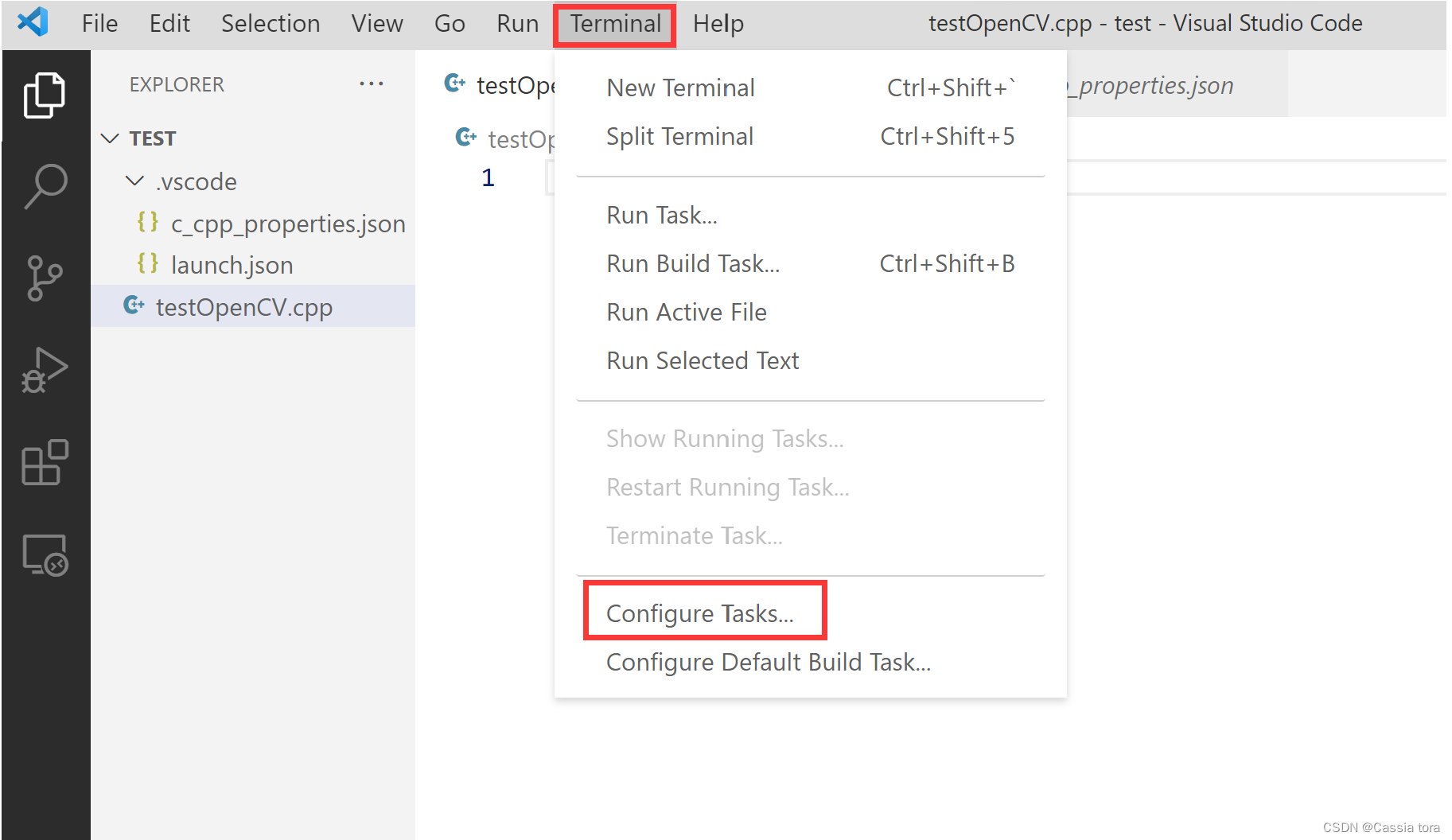
Task: Switch to the c_cpp_properties.json editor tab
Action: coord(1178,84)
